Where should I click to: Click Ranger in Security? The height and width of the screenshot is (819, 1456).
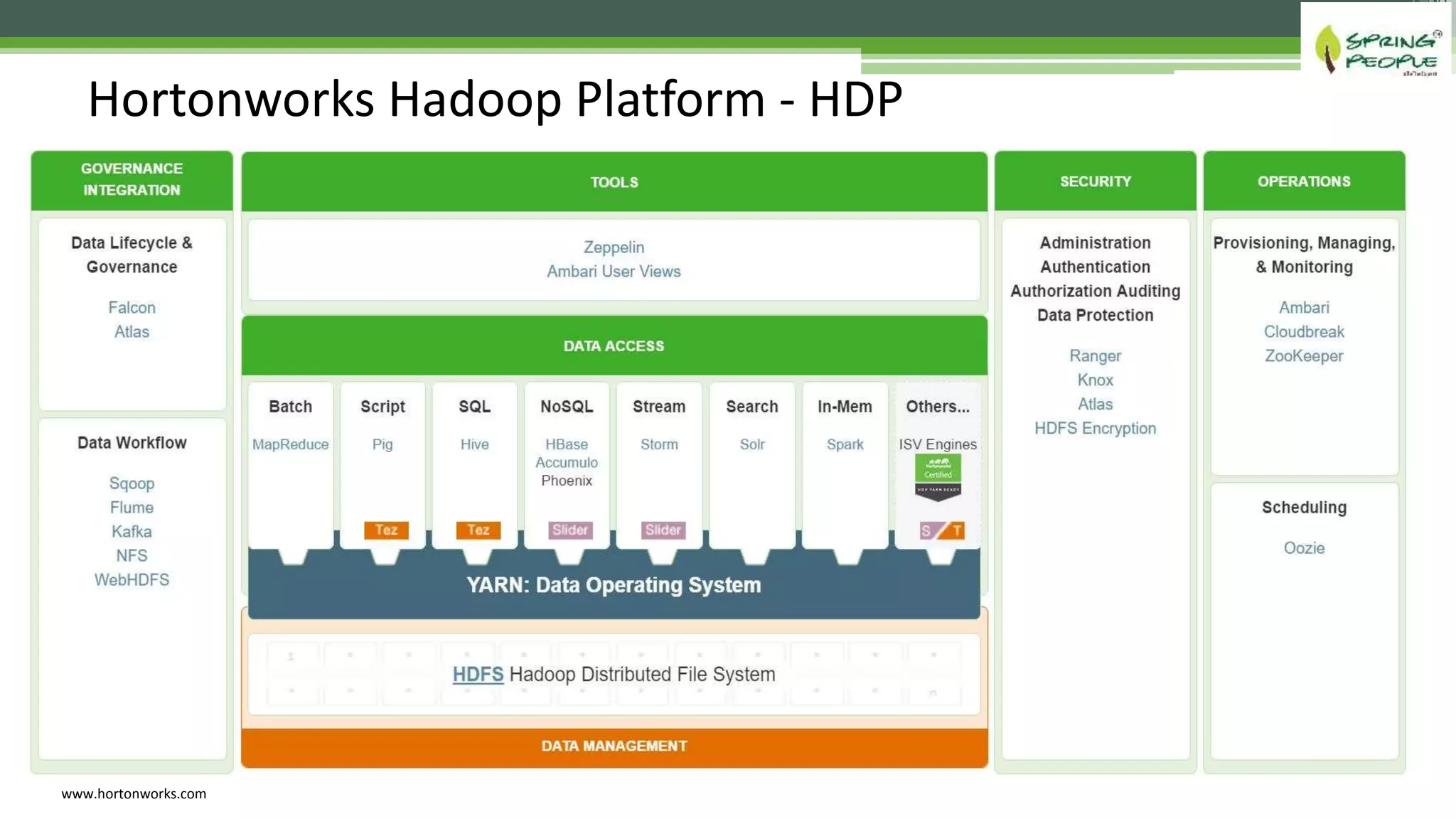point(1095,356)
